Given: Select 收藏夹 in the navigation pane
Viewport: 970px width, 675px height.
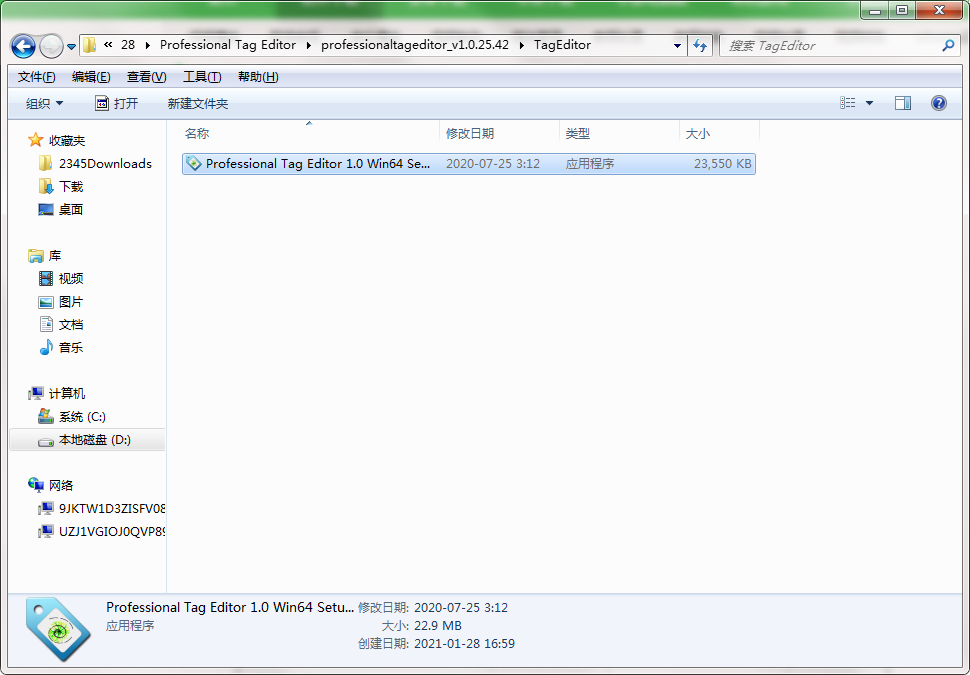Looking at the screenshot, I should click(67, 141).
